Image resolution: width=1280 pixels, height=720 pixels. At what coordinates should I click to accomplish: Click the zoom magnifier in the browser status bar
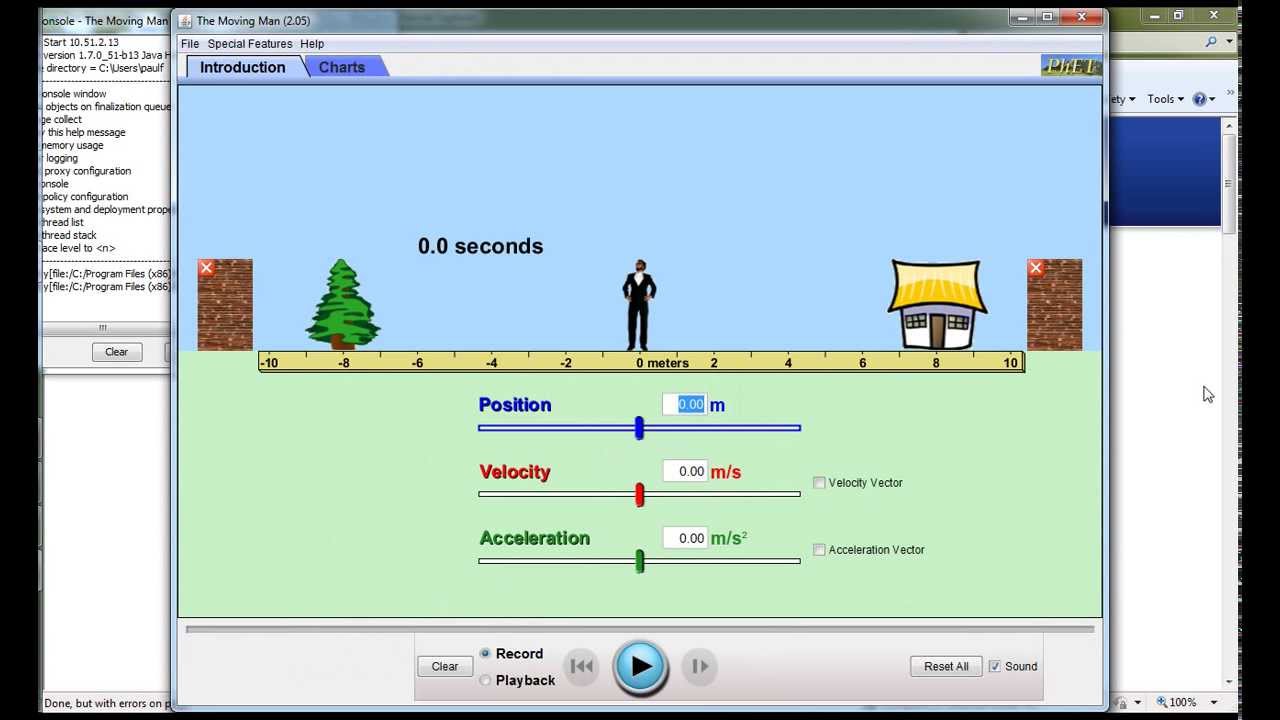1161,702
